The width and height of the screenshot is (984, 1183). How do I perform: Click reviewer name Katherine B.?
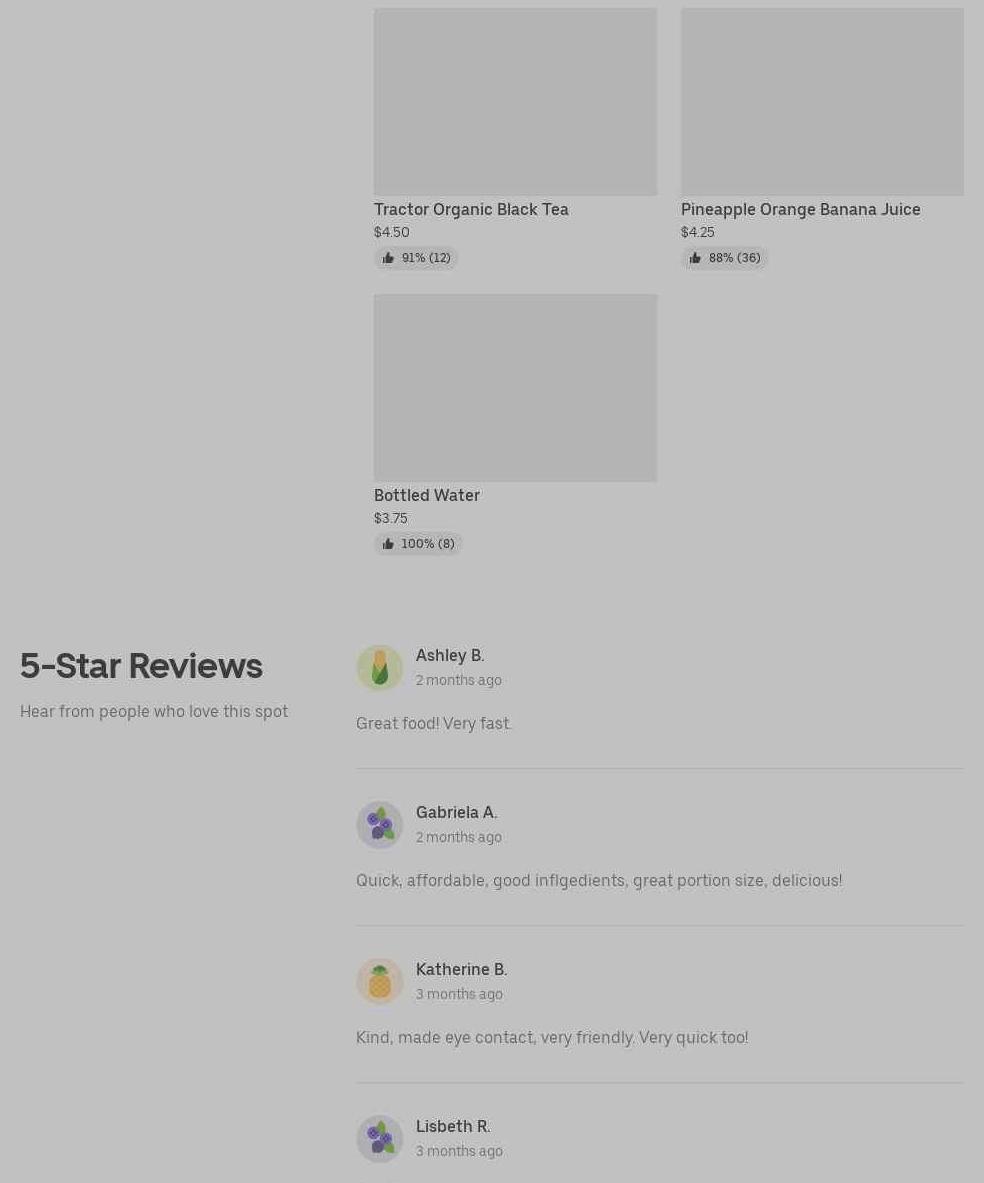tap(461, 969)
